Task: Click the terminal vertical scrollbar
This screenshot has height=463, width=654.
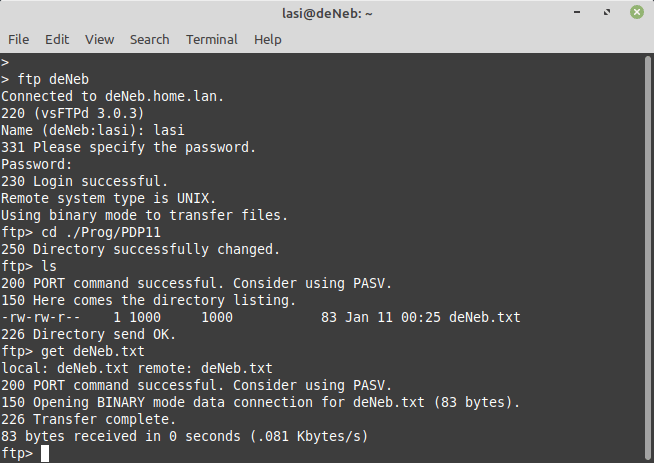Action: pos(648,258)
